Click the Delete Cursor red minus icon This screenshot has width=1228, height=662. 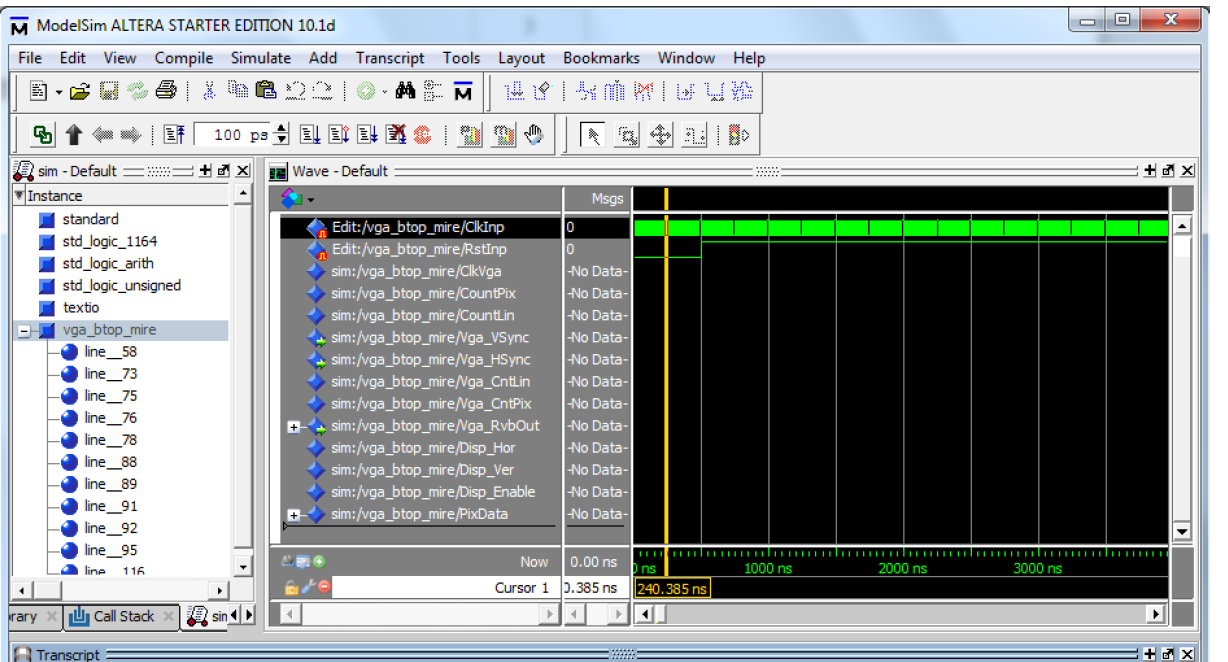[324, 587]
